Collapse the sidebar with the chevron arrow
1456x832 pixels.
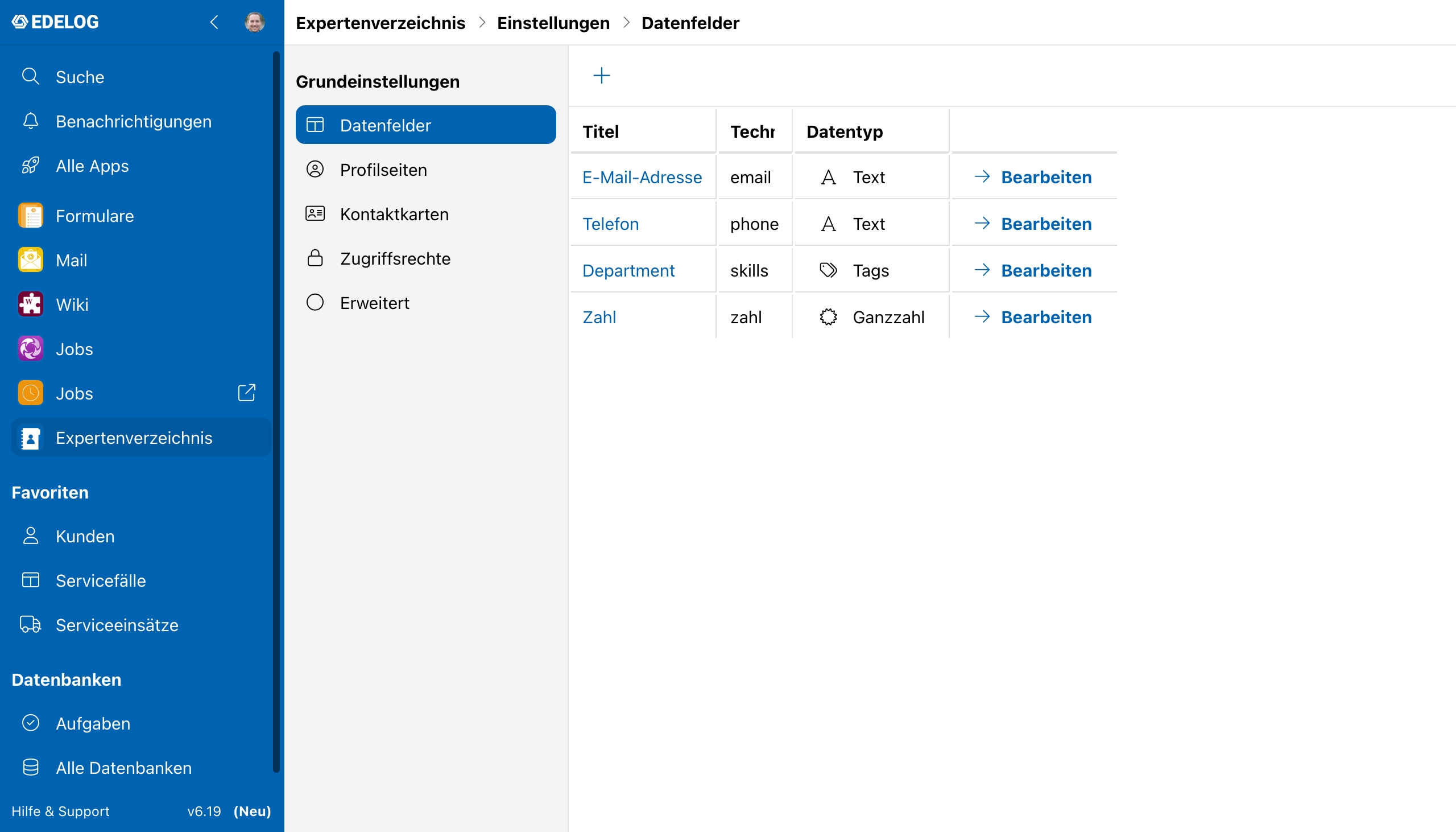coord(214,22)
